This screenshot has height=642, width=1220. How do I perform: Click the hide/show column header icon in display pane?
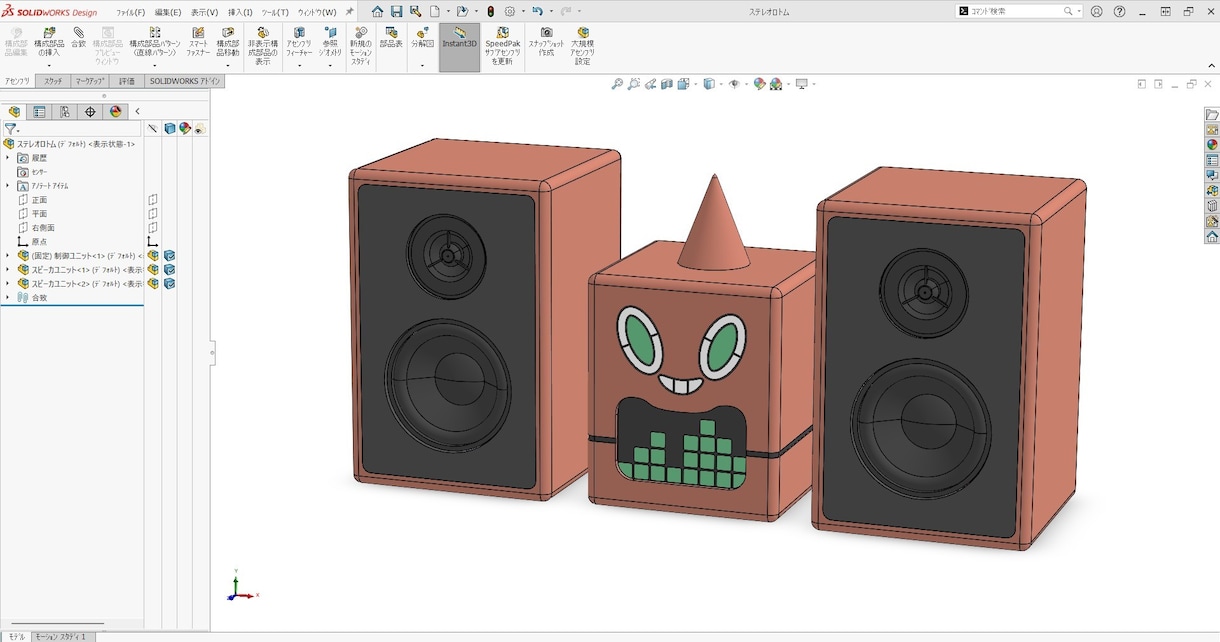(x=153, y=128)
